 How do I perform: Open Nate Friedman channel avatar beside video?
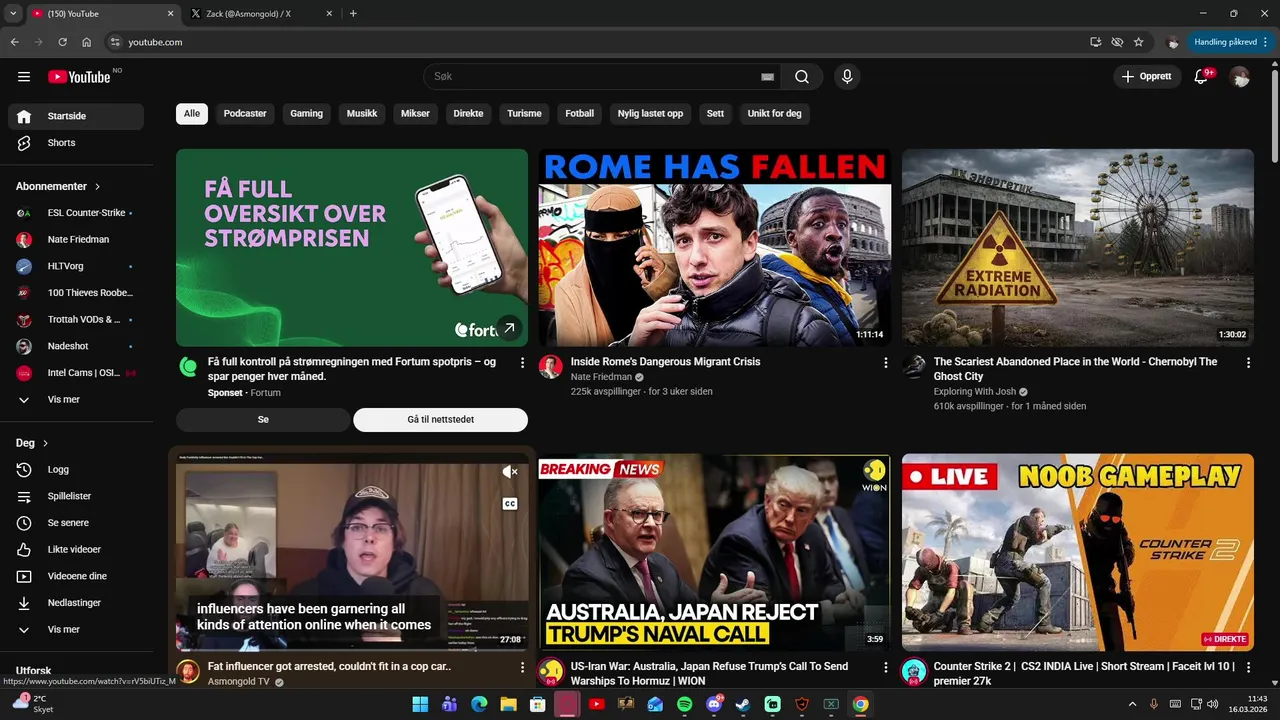tap(551, 367)
